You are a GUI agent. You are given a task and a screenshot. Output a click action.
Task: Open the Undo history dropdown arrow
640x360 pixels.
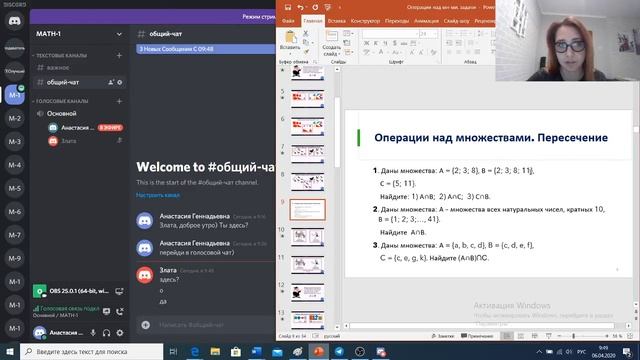coord(307,7)
